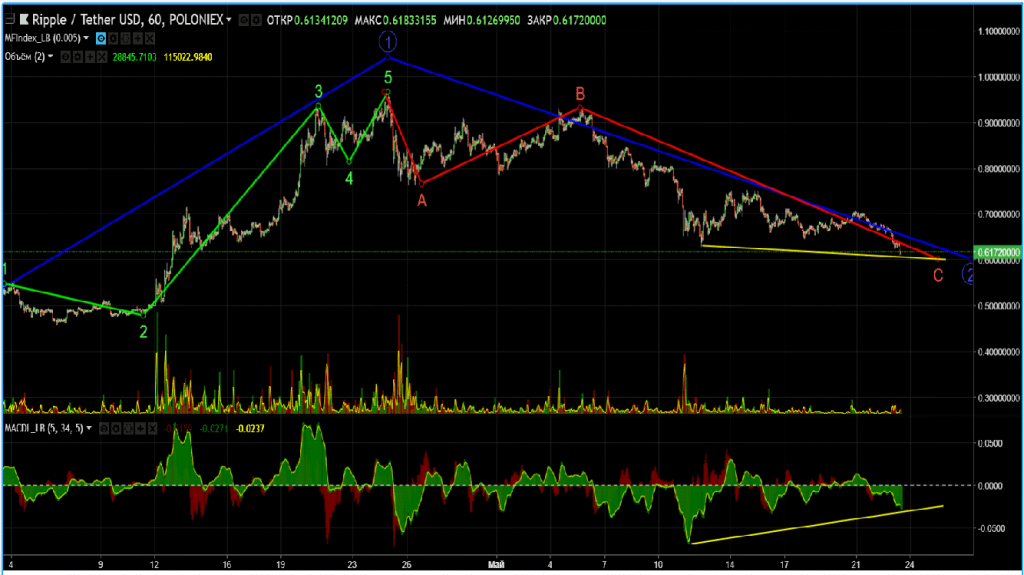This screenshot has height=575, width=1024.
Task: Select the circled wave 1 label at peak
Action: tap(389, 41)
